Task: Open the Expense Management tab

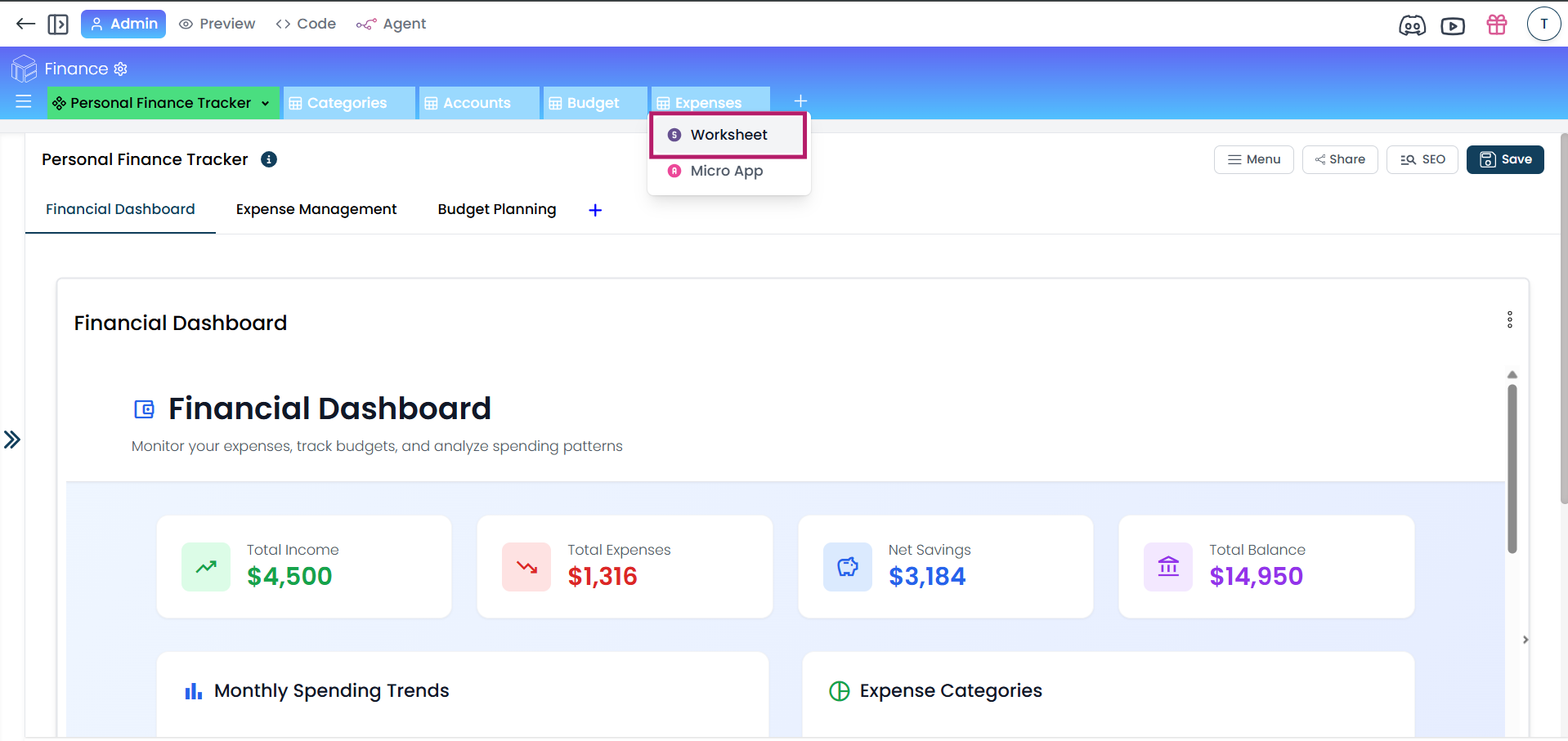Action: coord(316,209)
